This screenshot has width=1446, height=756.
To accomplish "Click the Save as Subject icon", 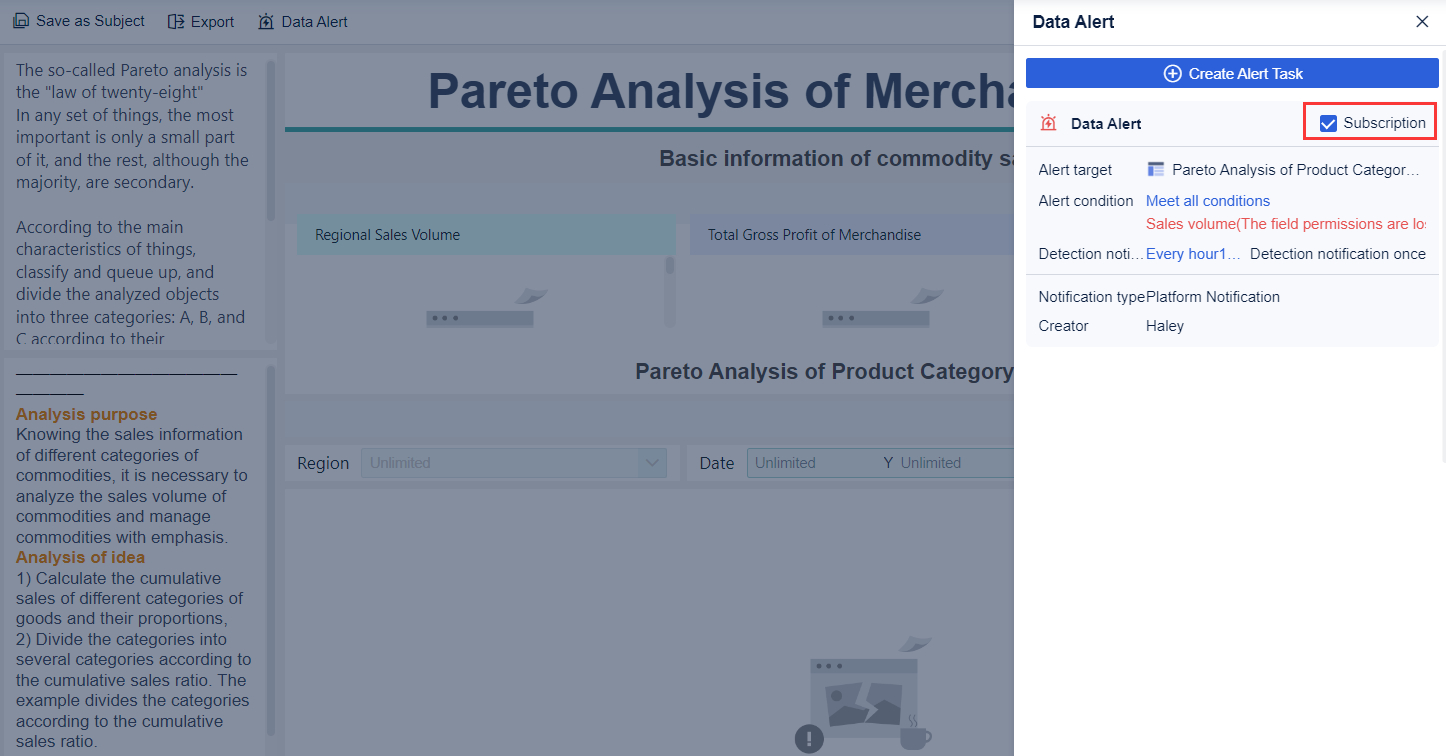I will pyautogui.click(x=21, y=20).
